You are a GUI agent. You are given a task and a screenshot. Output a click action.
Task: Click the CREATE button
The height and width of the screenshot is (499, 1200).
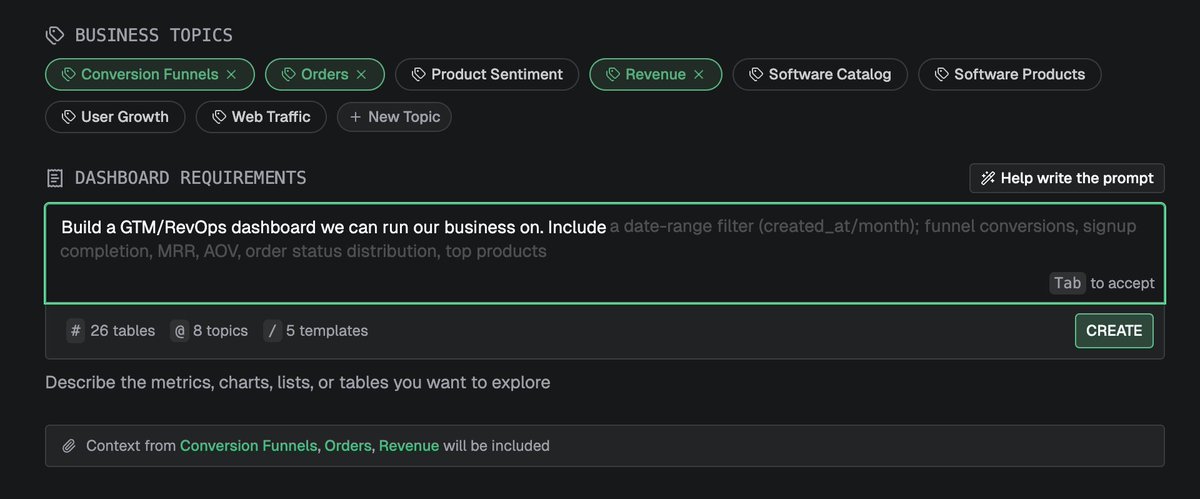pyautogui.click(x=1114, y=331)
